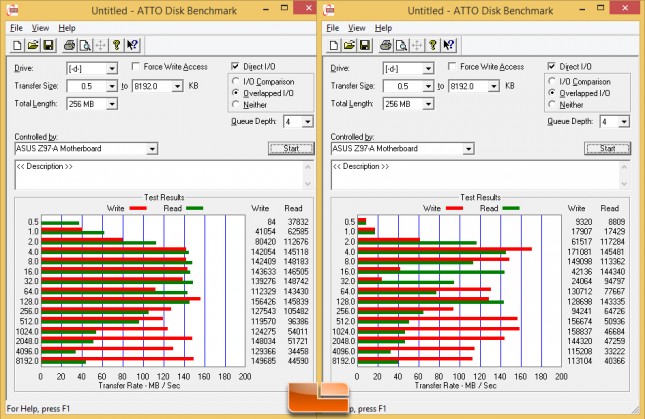Click Open folder icon in left window
This screenshot has width=645, height=419.
pyautogui.click(x=33, y=45)
